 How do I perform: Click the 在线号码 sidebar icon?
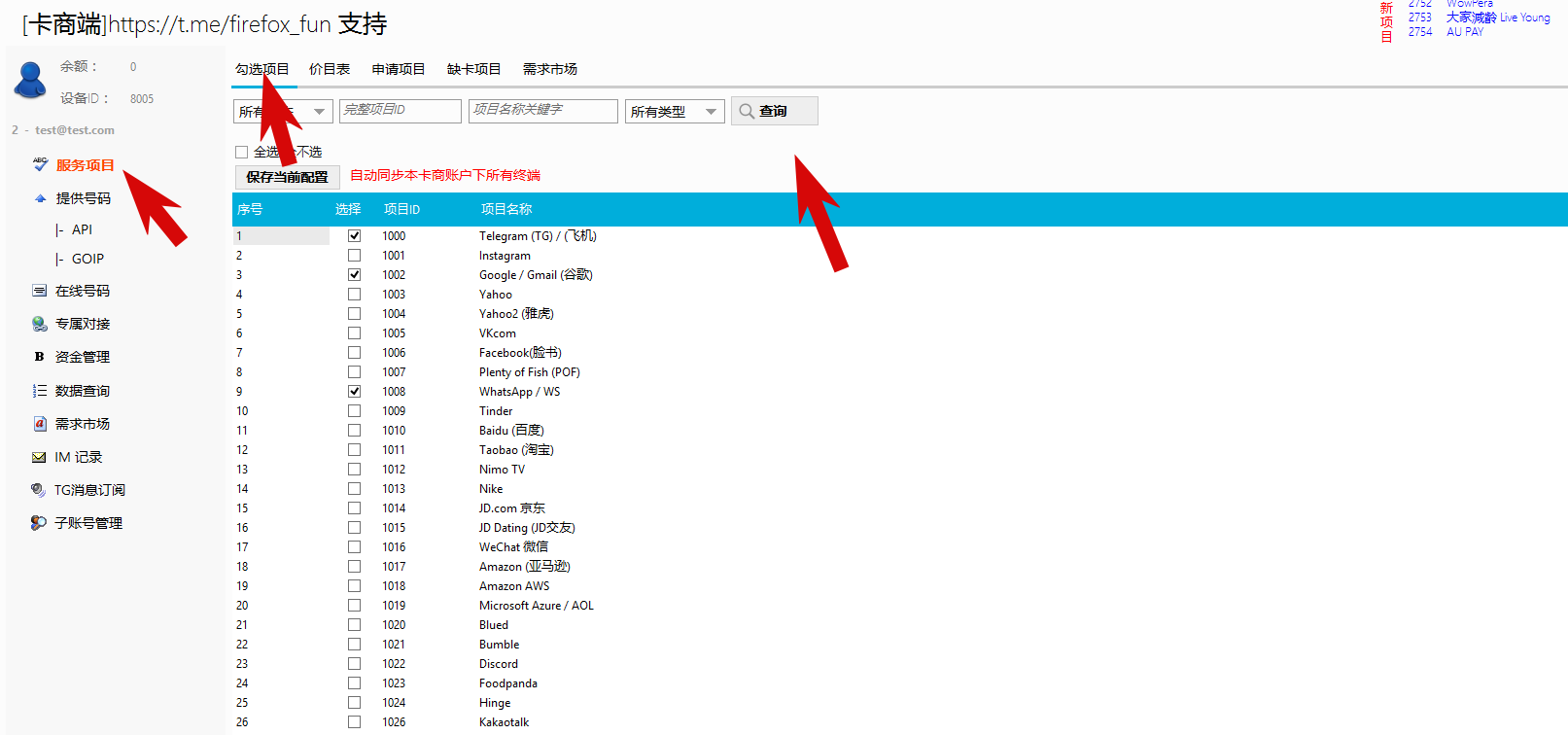pyautogui.click(x=40, y=291)
